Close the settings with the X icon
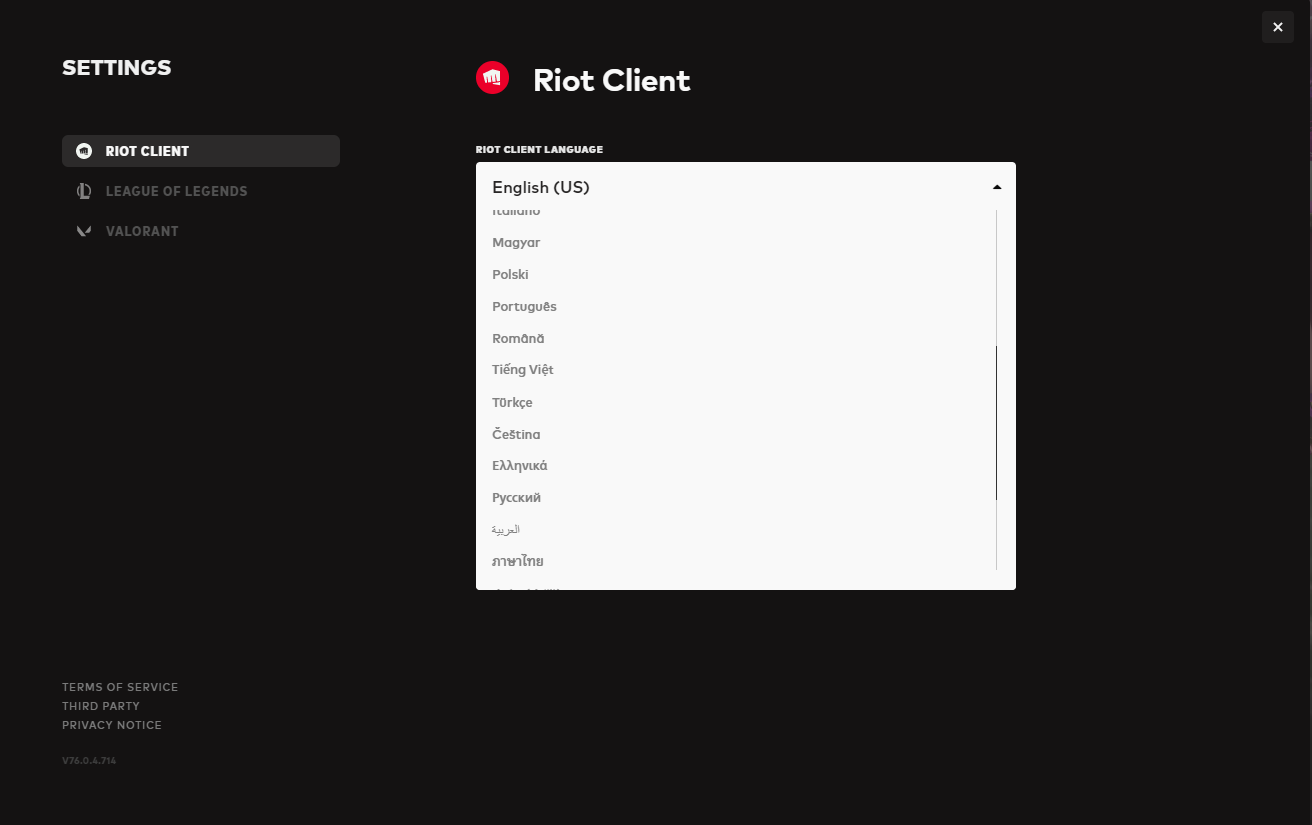This screenshot has height=825, width=1312. pyautogui.click(x=1277, y=27)
